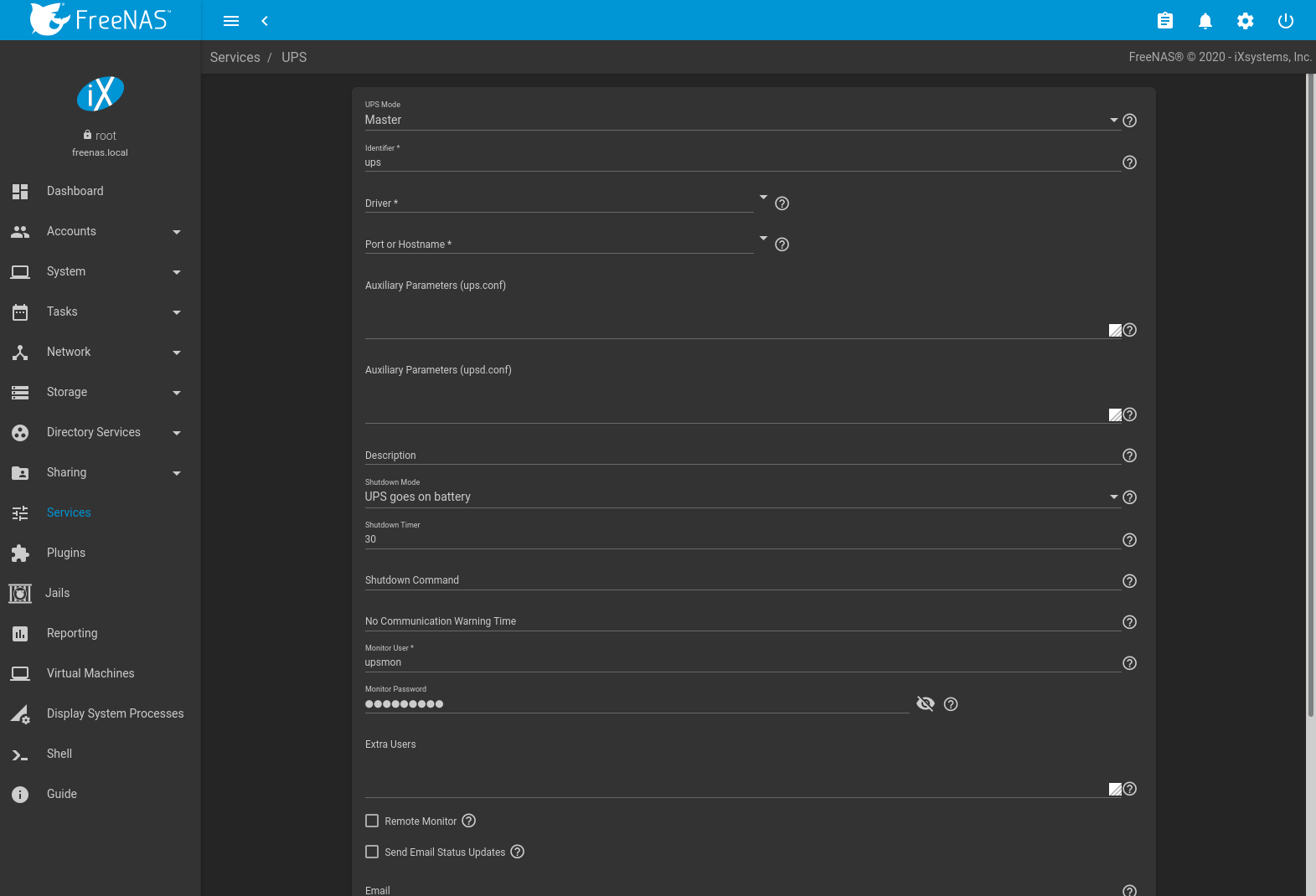Open the UPS Mode dropdown

tap(737, 121)
